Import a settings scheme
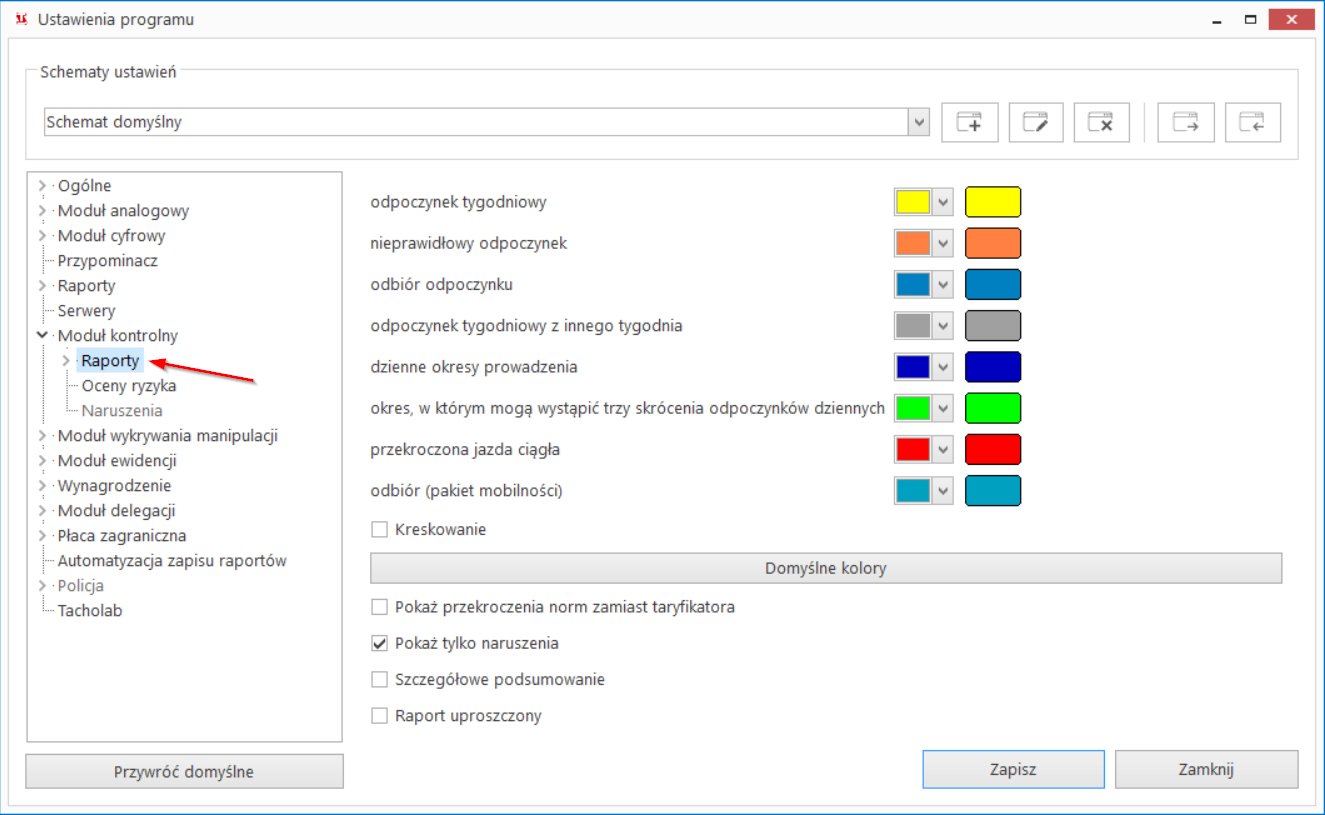This screenshot has height=815, width=1325. [x=1253, y=123]
